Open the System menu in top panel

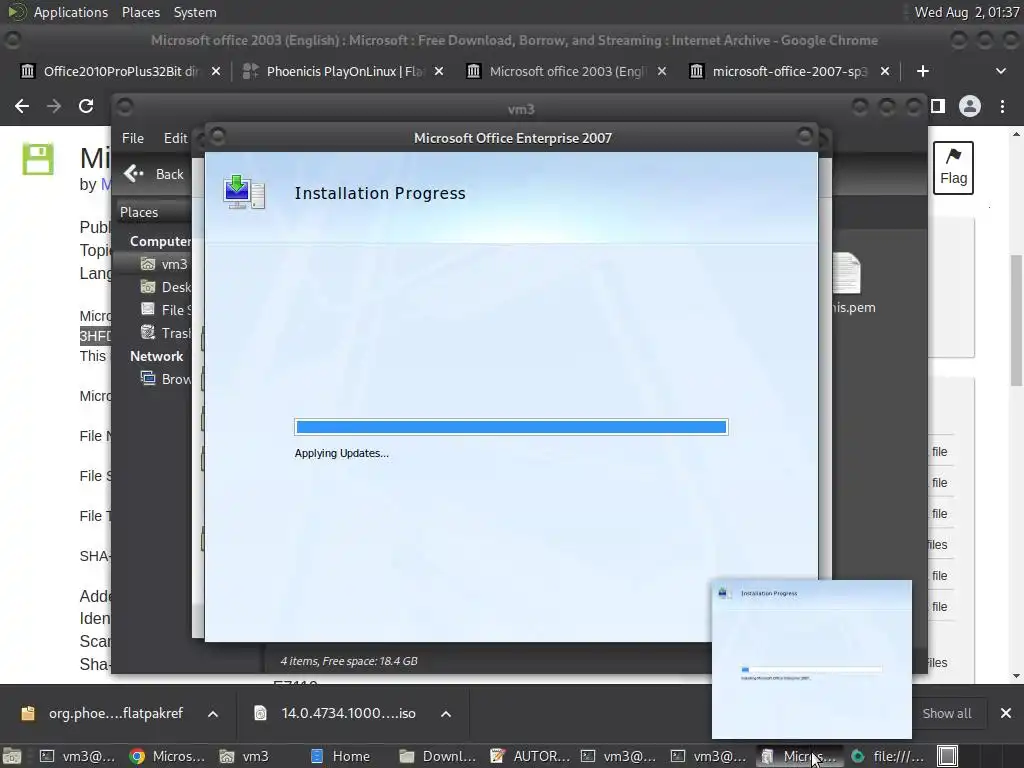[195, 12]
